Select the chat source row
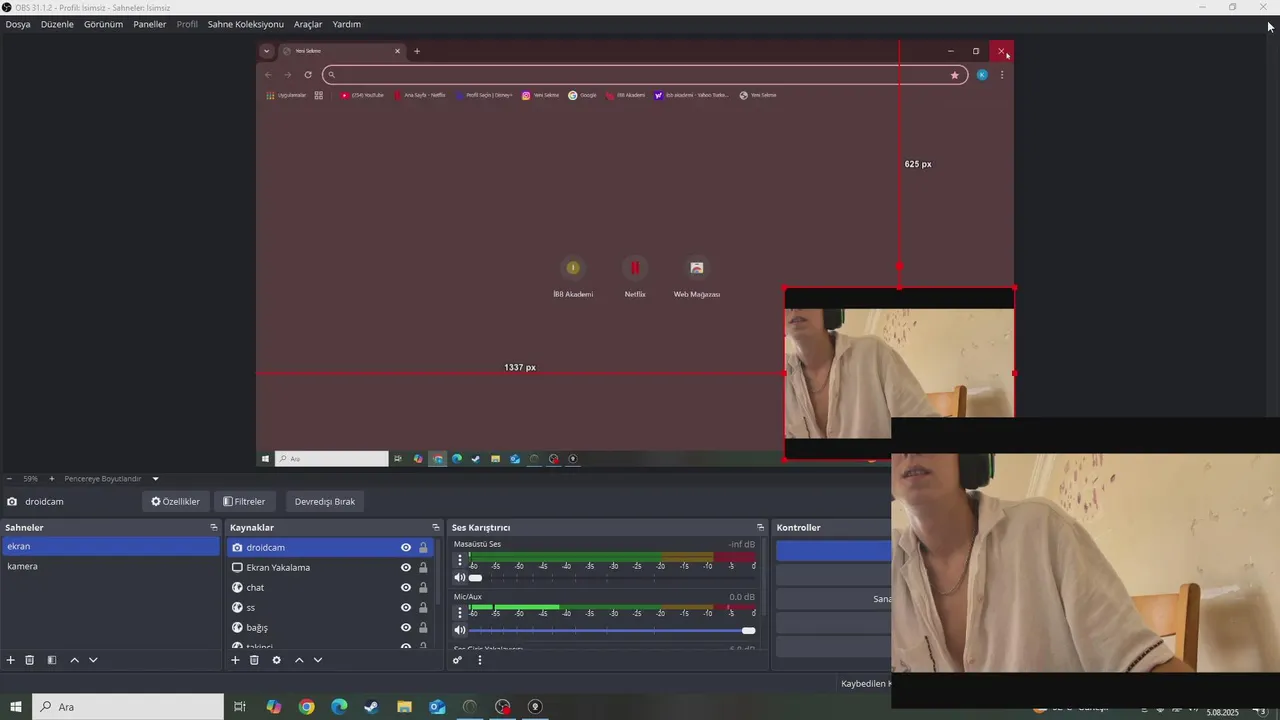Viewport: 1280px width, 720px height. pos(330,587)
